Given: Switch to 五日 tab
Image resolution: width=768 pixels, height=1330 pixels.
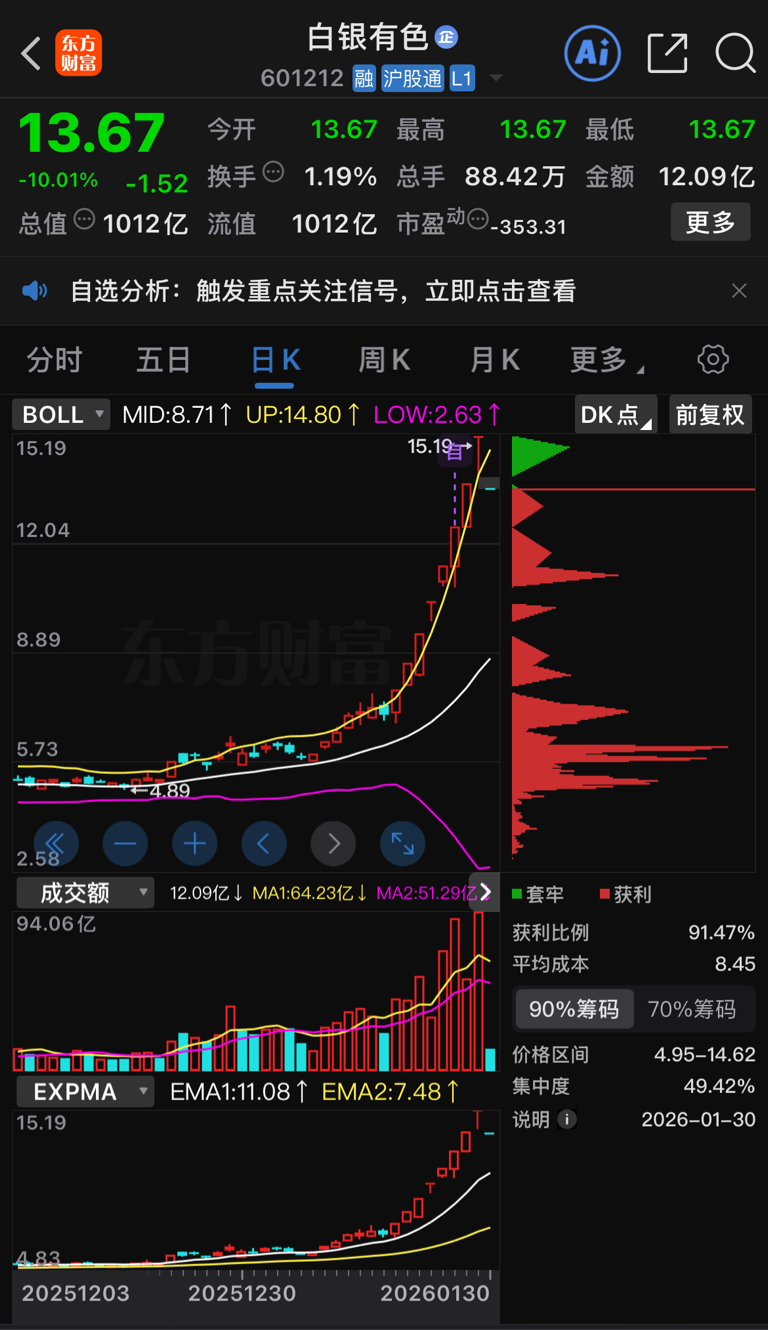Looking at the screenshot, I should tap(164, 360).
